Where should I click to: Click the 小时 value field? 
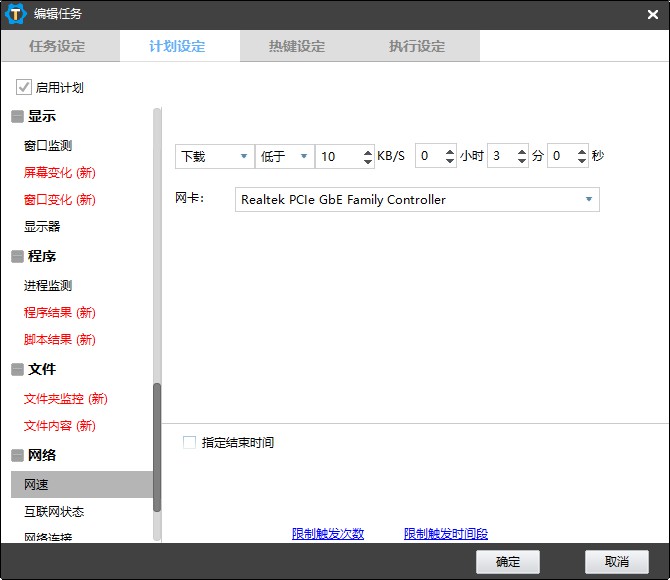[x=430, y=156]
